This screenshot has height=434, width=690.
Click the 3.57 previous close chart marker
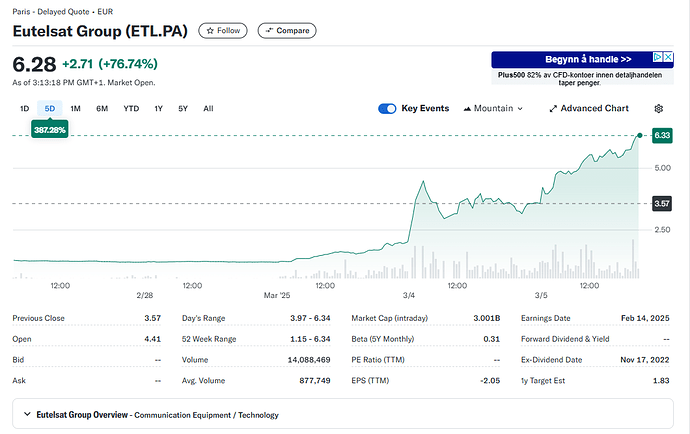click(x=661, y=203)
